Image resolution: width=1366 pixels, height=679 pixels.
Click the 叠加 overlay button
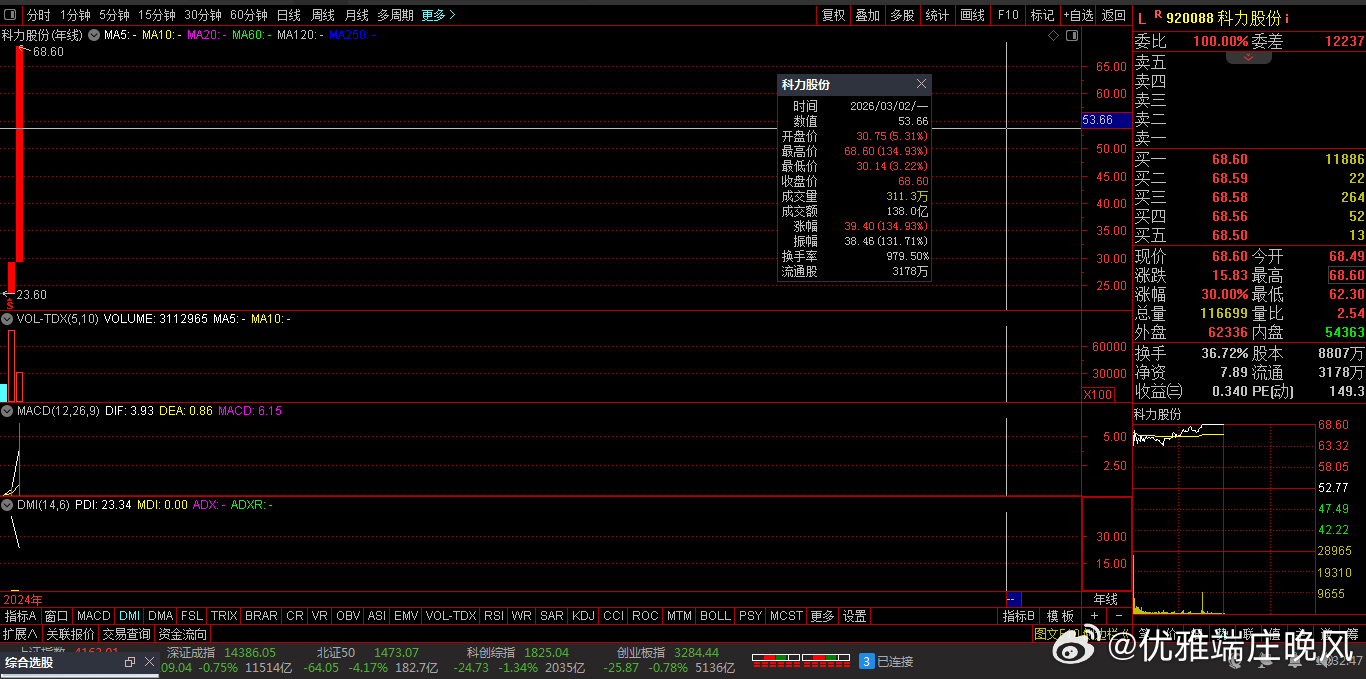pyautogui.click(x=868, y=15)
